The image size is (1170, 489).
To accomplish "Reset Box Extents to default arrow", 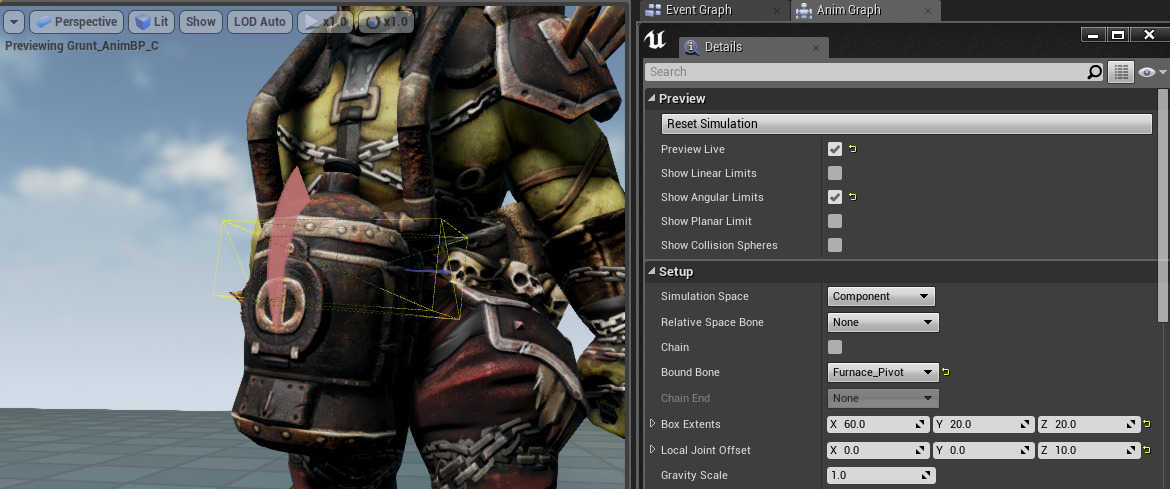I will [1147, 424].
